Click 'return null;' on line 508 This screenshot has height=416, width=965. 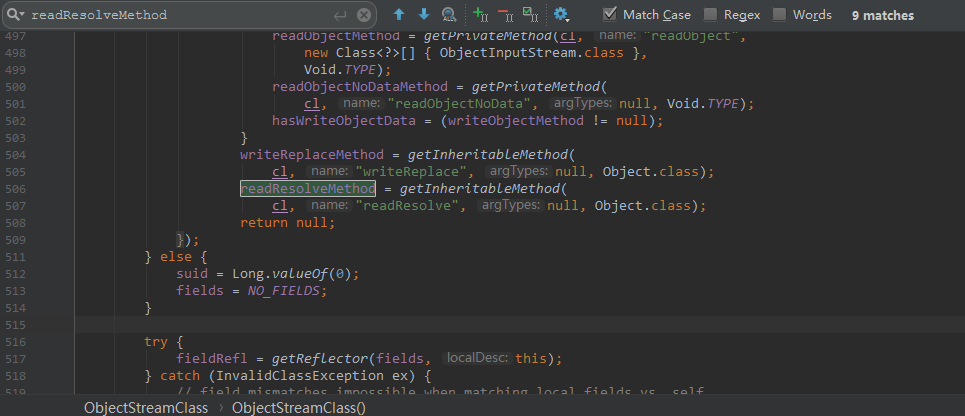point(287,223)
